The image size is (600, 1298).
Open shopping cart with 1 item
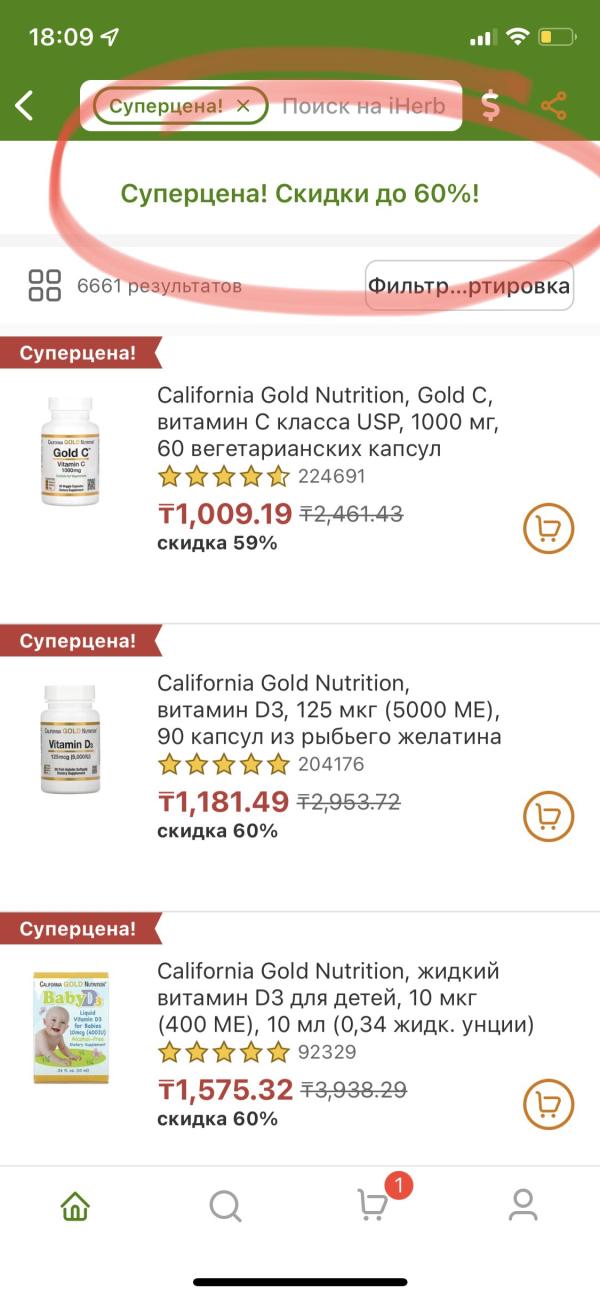[x=374, y=1206]
